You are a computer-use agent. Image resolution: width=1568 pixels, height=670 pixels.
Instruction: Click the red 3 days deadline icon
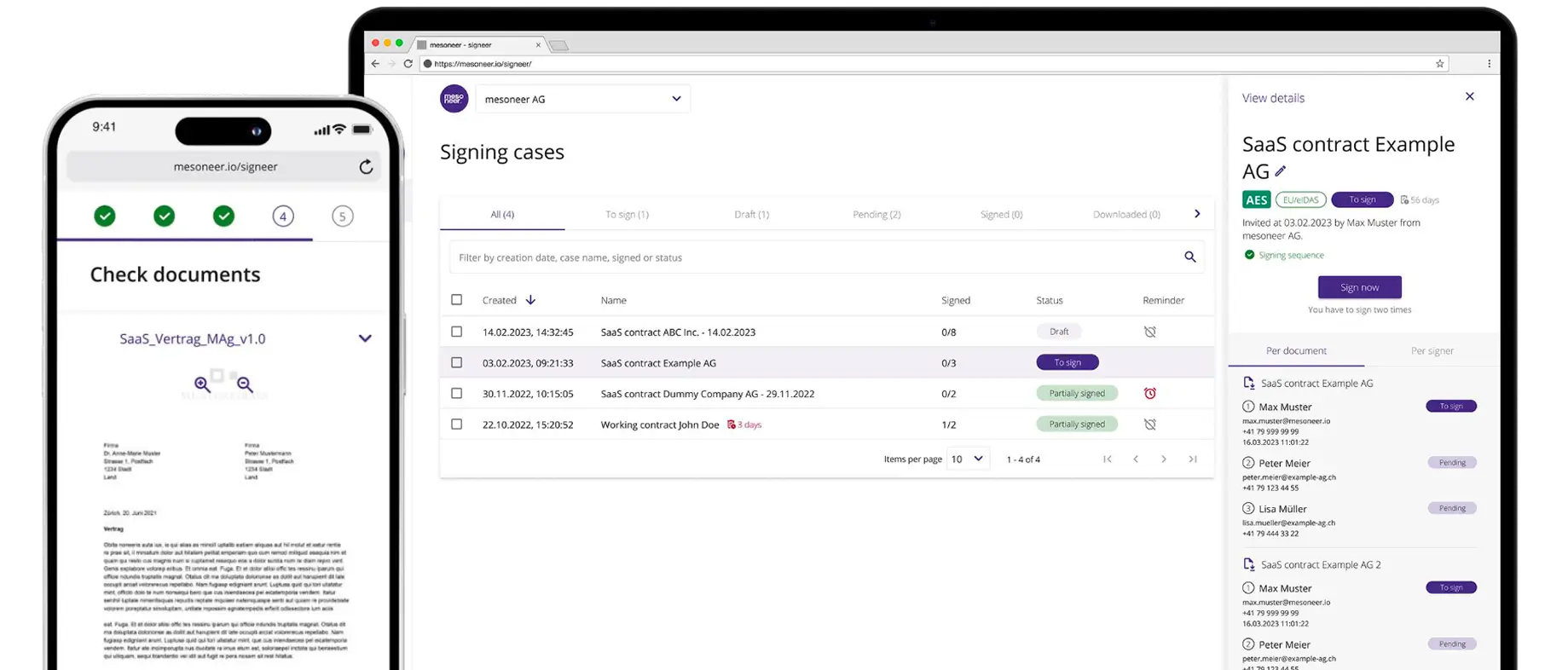click(731, 425)
